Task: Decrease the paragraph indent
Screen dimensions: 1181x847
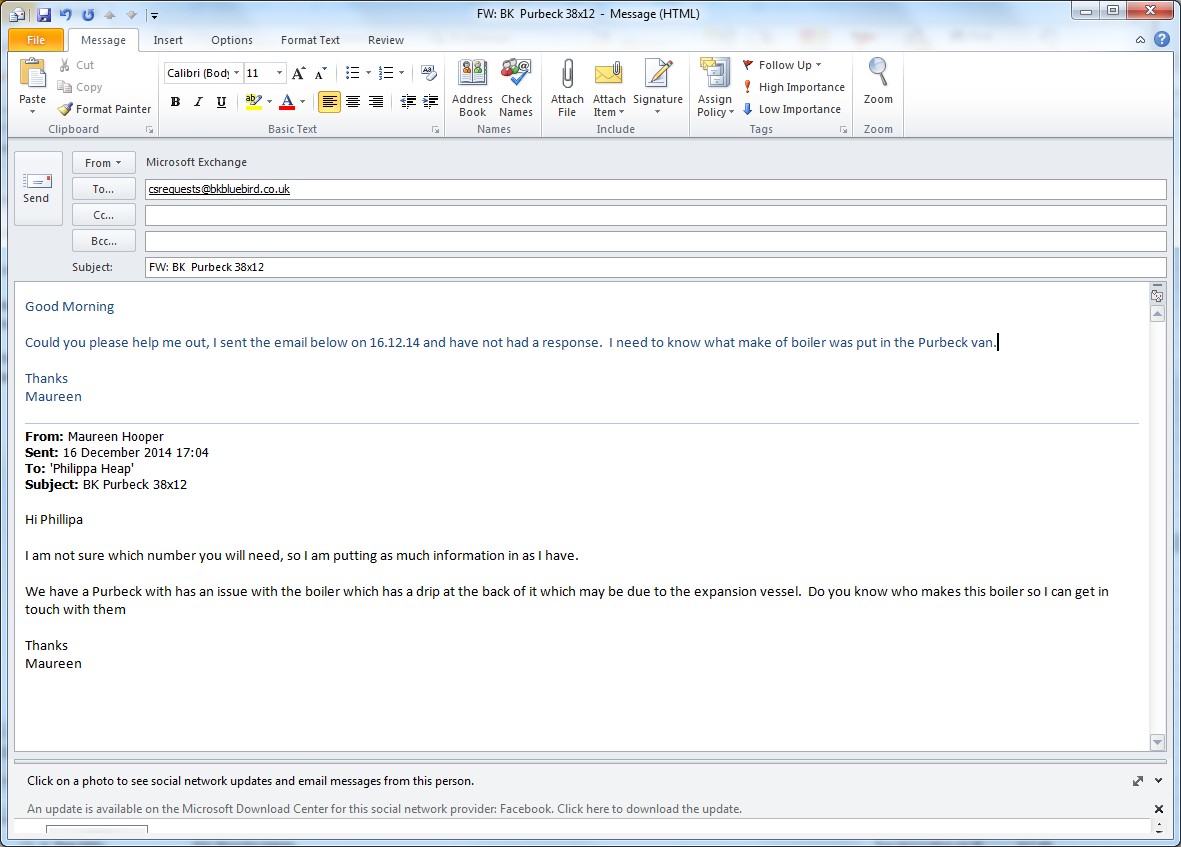Action: click(408, 102)
